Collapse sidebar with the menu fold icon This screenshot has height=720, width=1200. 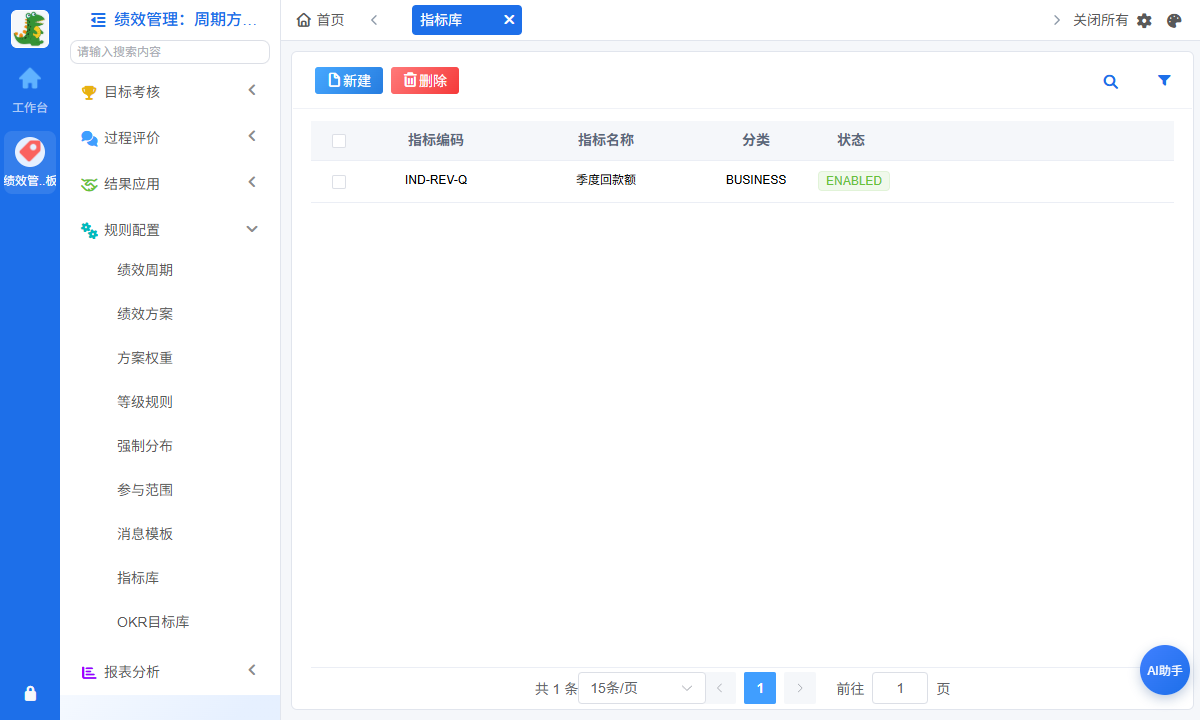tap(98, 19)
